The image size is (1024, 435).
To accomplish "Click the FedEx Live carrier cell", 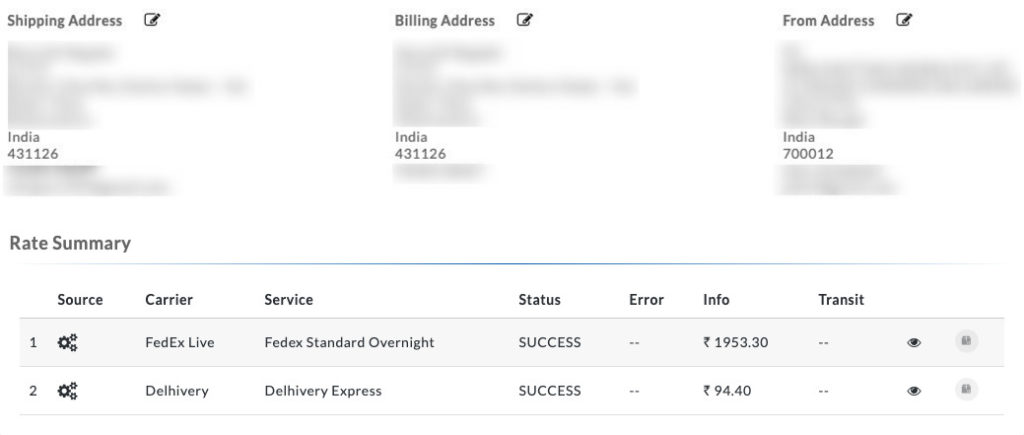I will (x=180, y=342).
